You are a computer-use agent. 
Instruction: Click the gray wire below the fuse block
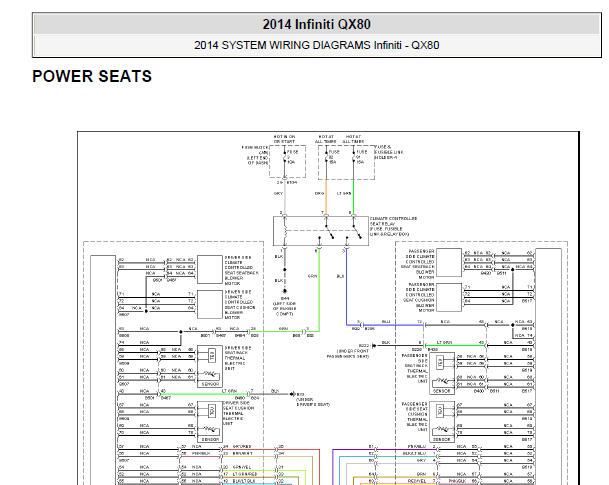tap(285, 198)
